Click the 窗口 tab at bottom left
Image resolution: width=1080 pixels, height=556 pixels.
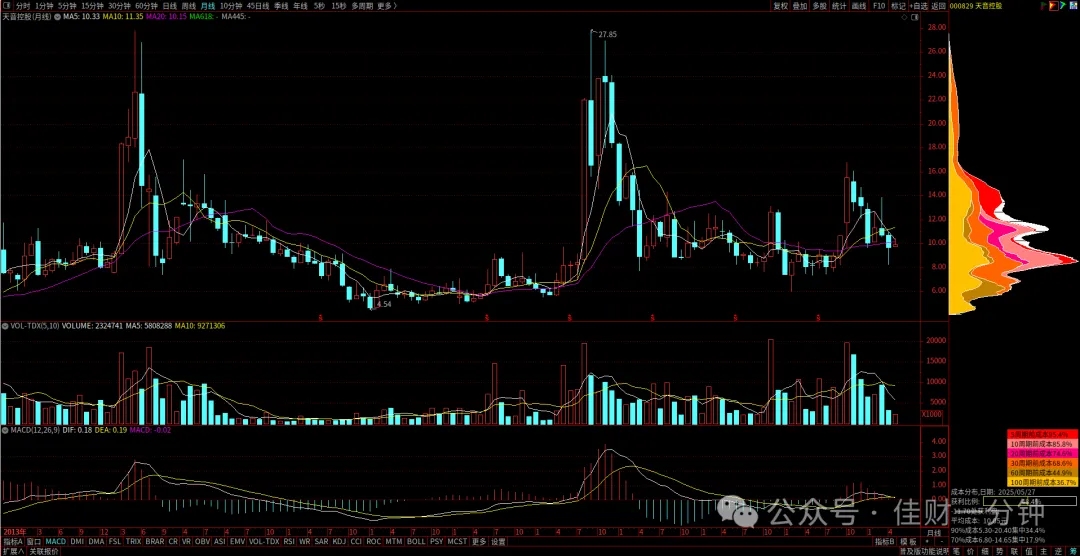(34, 542)
